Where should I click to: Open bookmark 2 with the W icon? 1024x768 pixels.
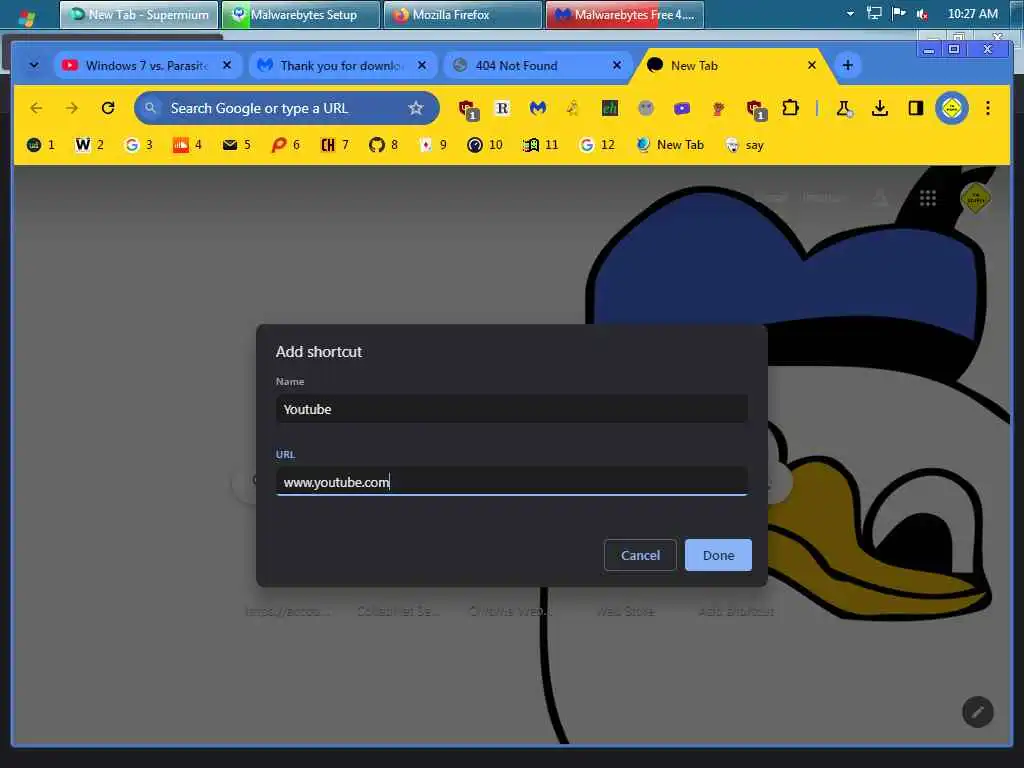pos(89,145)
